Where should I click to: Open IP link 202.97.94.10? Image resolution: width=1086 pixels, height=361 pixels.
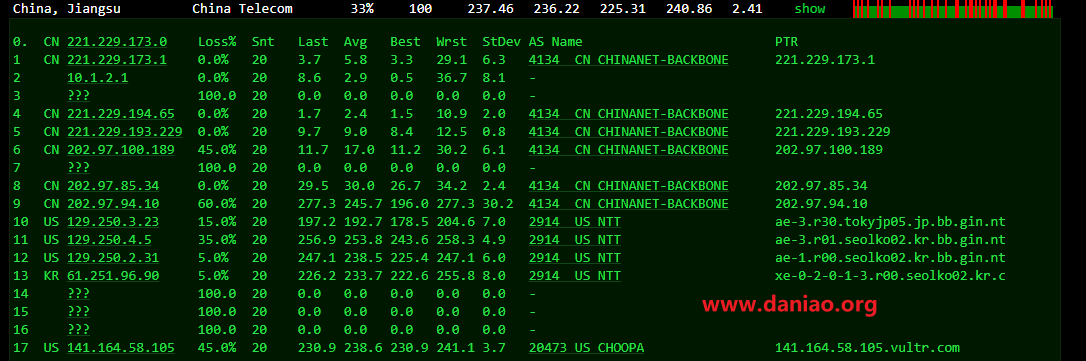pos(113,204)
